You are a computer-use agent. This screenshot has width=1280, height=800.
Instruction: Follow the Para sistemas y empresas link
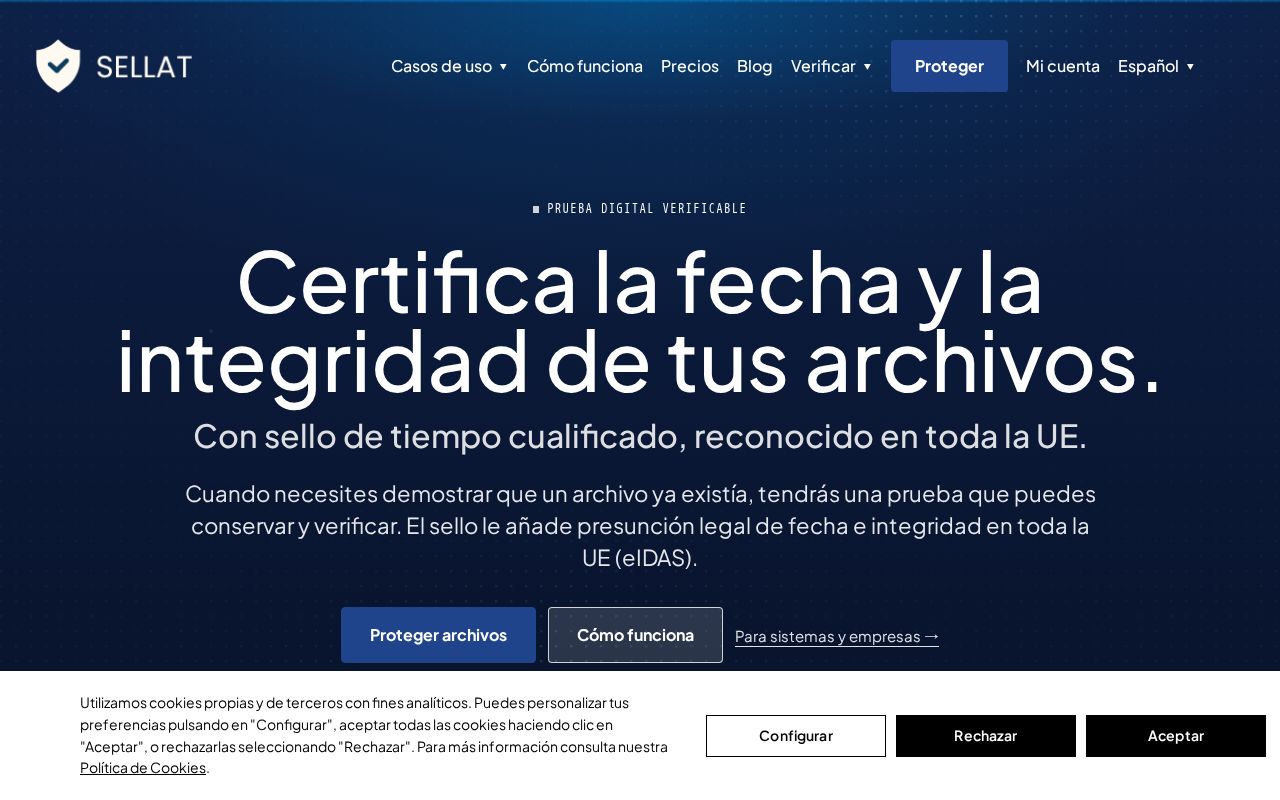pos(837,636)
